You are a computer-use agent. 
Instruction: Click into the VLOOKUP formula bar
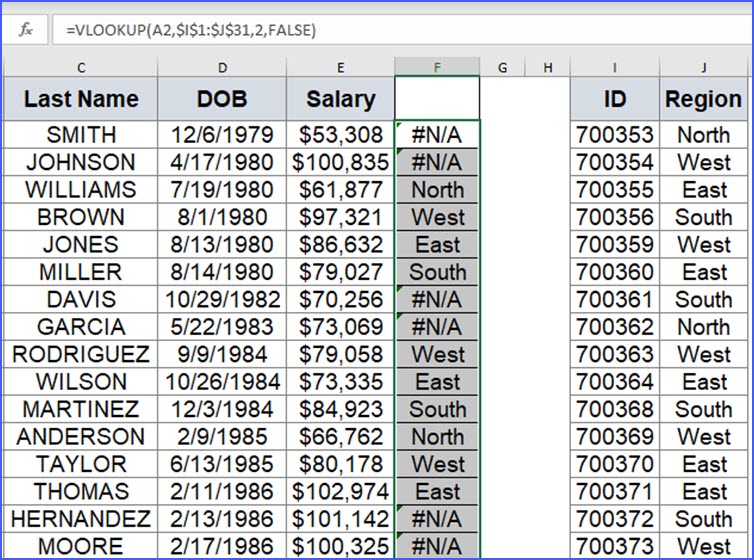click(x=402, y=30)
